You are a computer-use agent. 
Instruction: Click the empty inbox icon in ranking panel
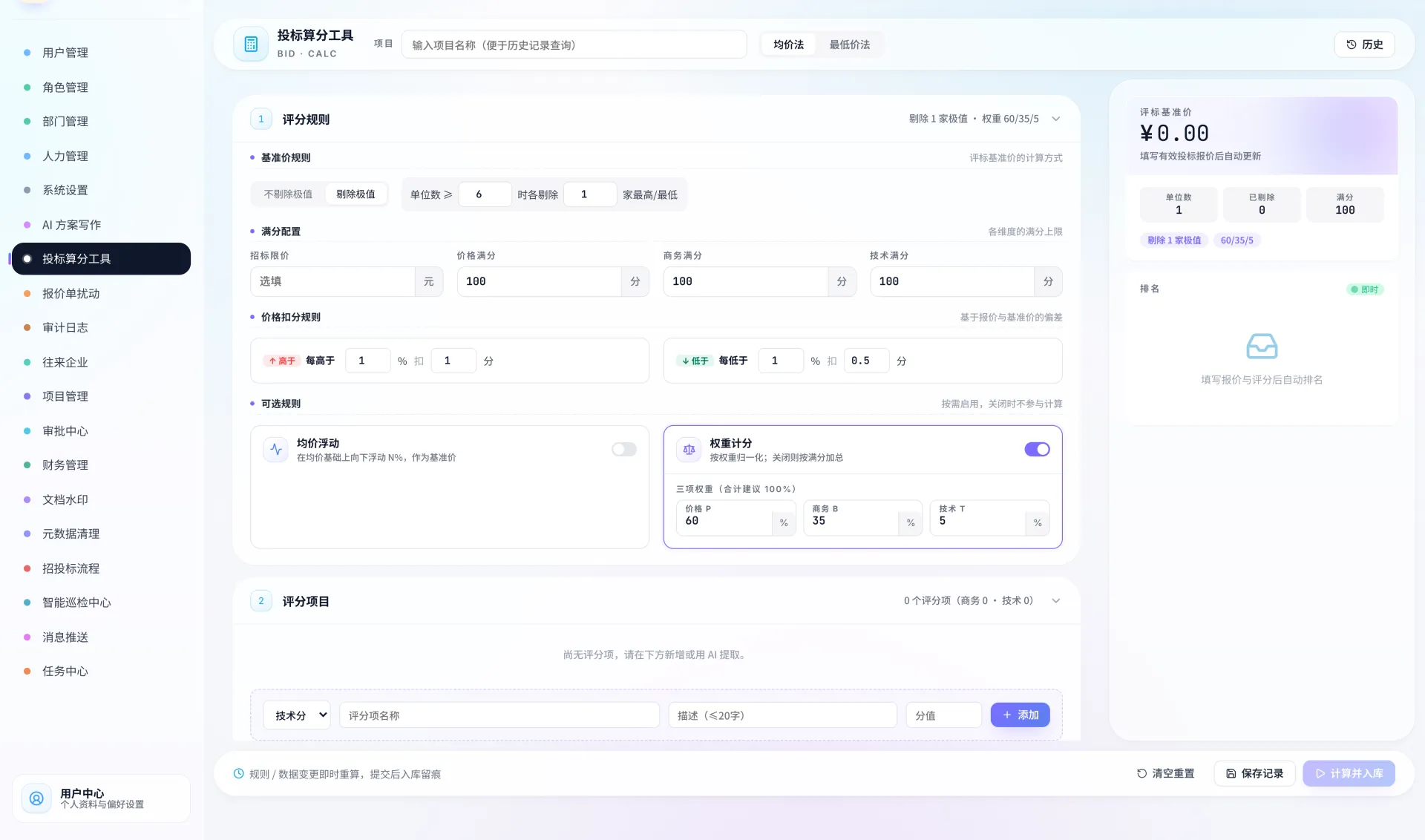(x=1262, y=346)
